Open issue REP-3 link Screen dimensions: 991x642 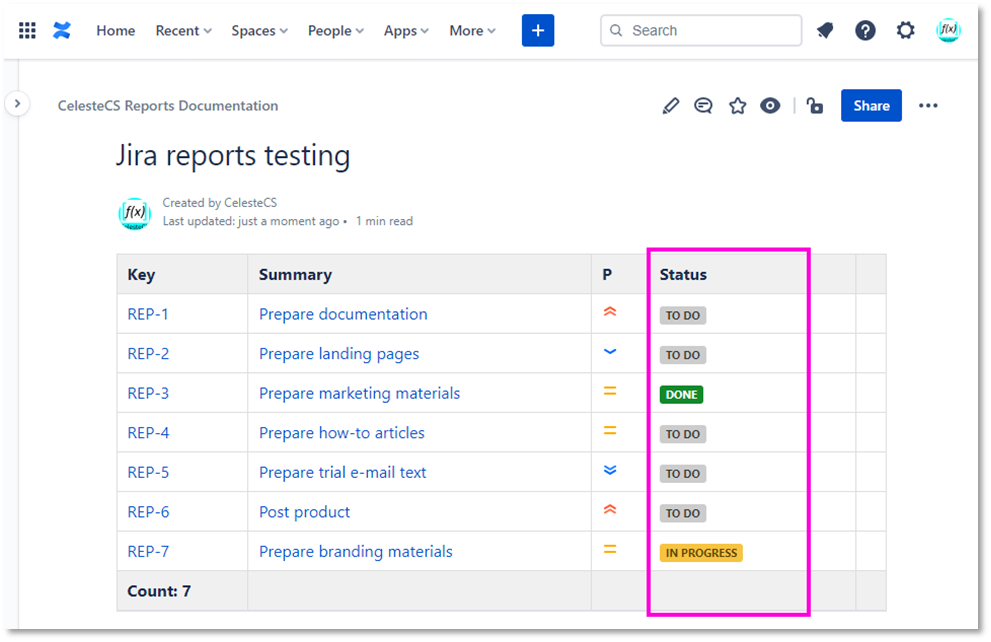149,393
